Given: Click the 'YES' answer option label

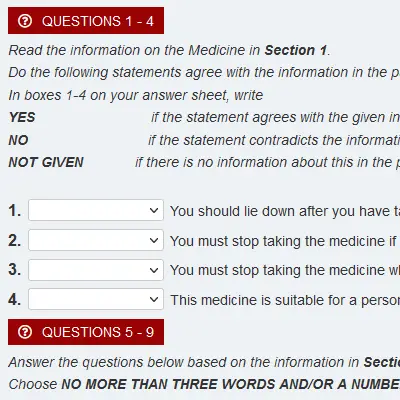Looking at the screenshot, I should pos(22,117).
